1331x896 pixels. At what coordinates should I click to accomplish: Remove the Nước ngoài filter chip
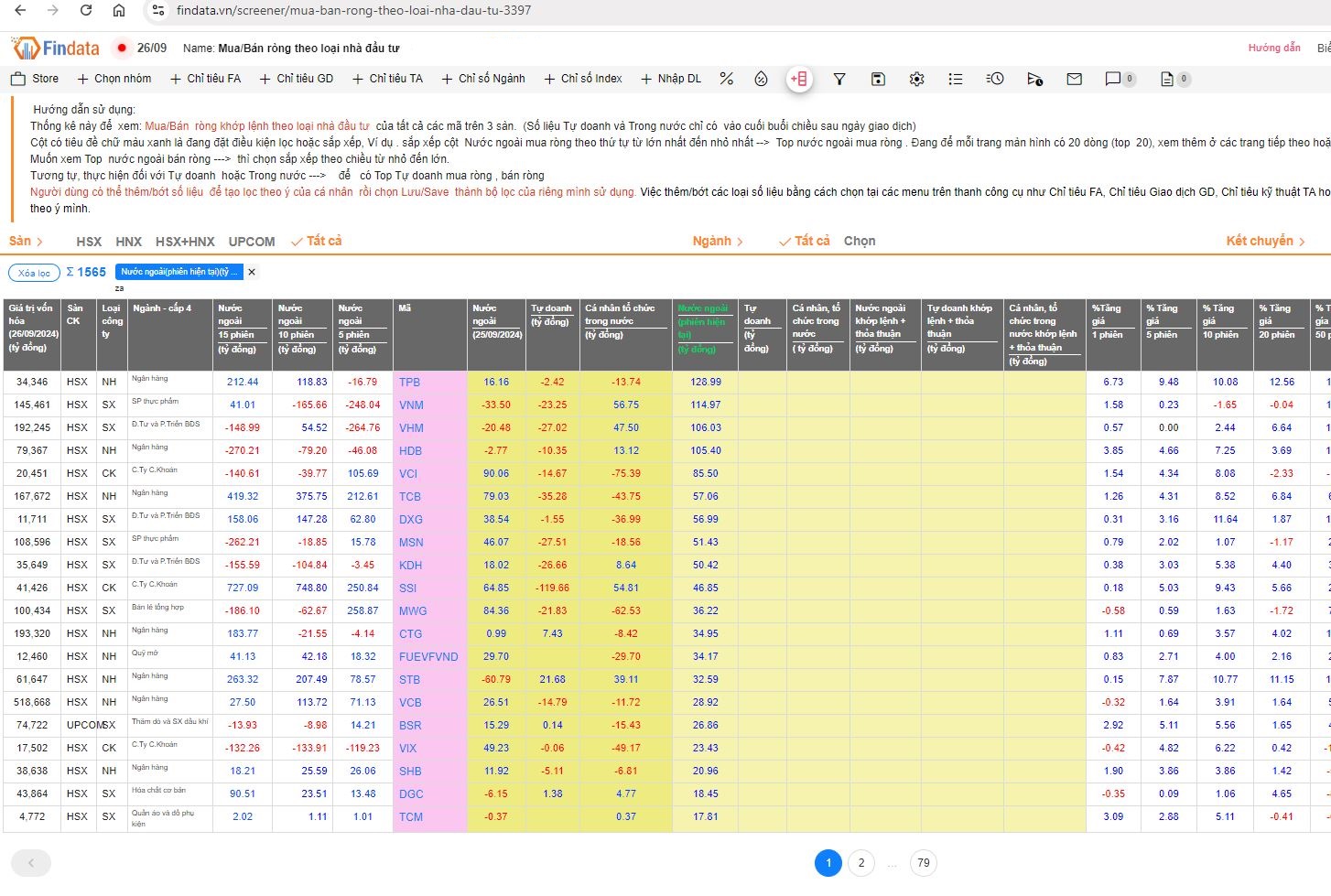[252, 272]
